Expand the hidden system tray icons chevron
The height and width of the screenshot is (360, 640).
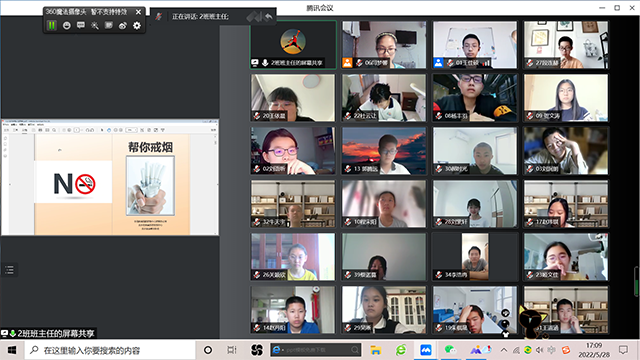click(x=504, y=350)
